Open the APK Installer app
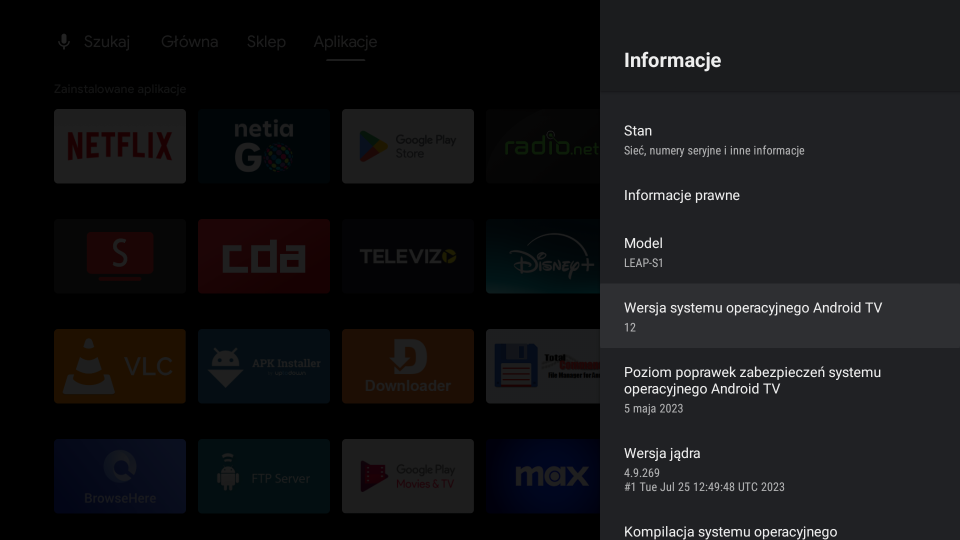 click(x=264, y=366)
